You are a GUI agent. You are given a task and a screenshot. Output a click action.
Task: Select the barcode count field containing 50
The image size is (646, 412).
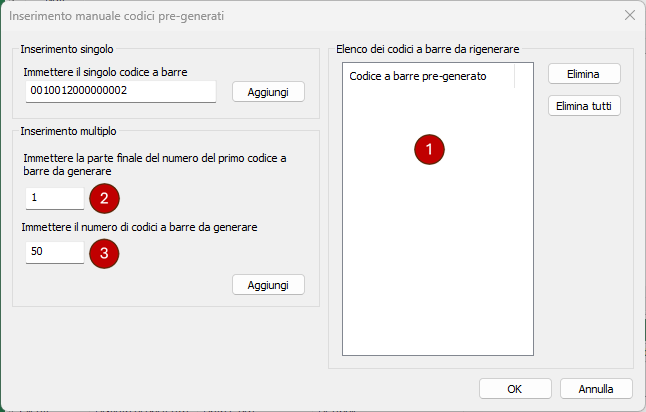(55, 252)
